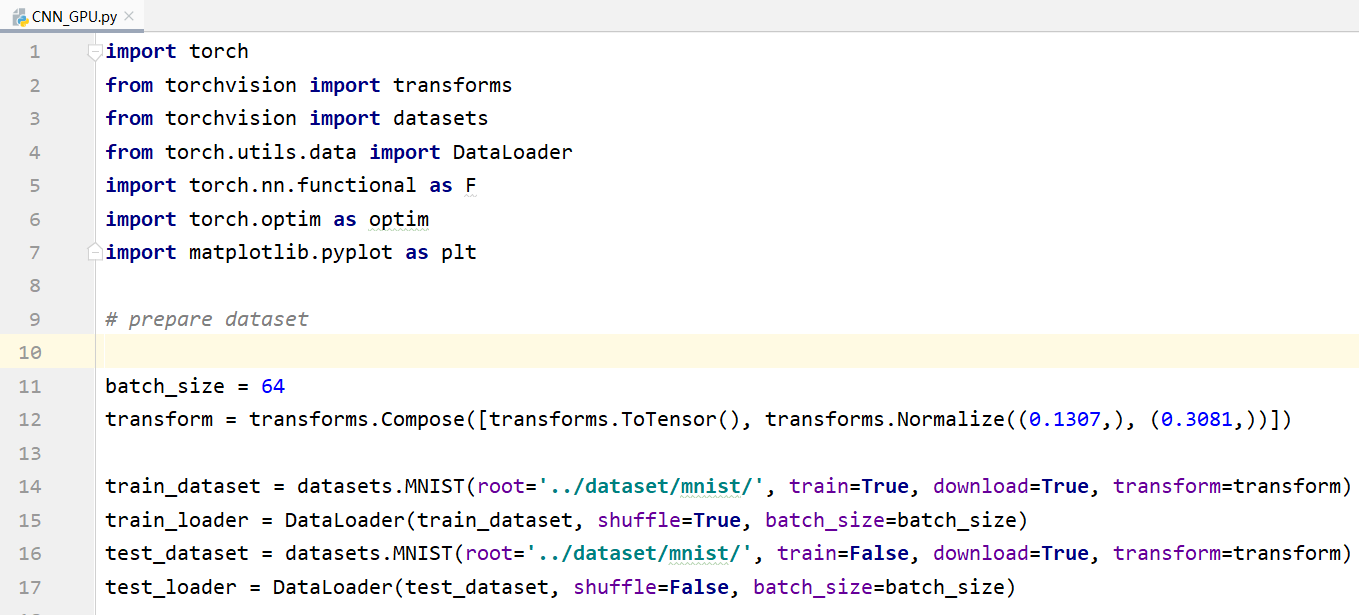Click 'transforms' import name on line 2
Screen dimensions: 1359x615
pyautogui.click(x=453, y=85)
